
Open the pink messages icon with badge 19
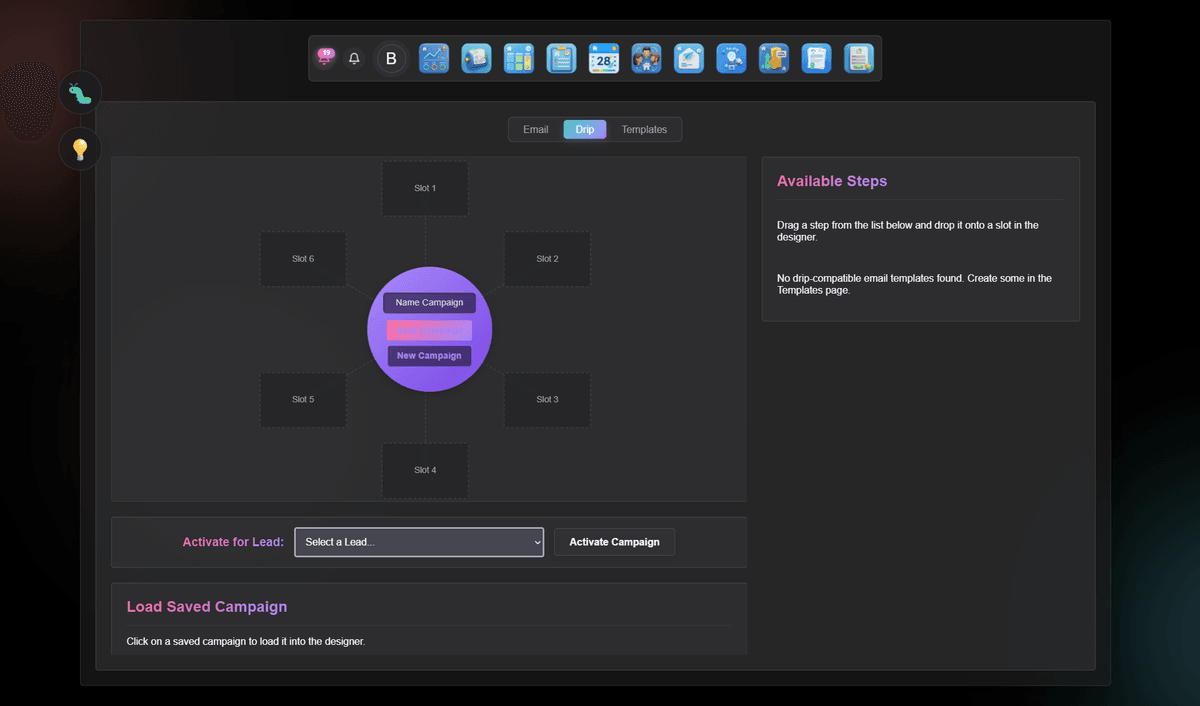pos(325,58)
